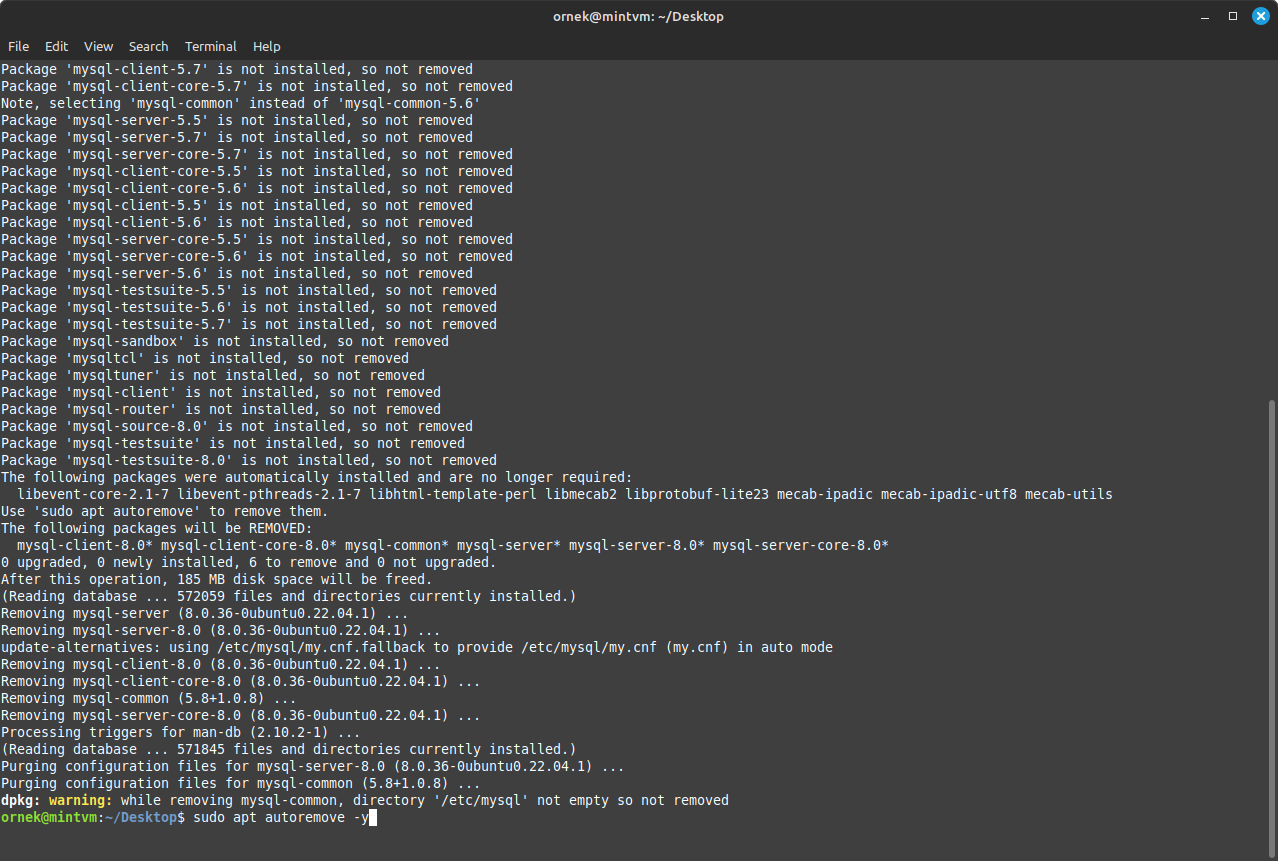Click the terminal vertical scrollbar handle
Viewport: 1278px width, 861px height.
1272,627
